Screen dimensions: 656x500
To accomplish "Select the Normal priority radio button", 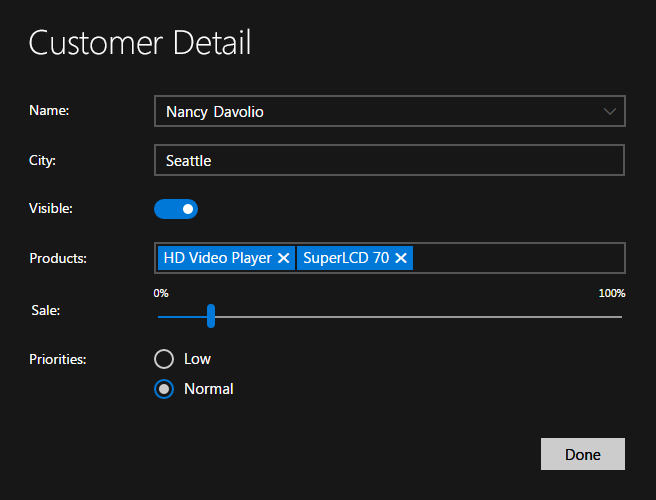I will (164, 389).
